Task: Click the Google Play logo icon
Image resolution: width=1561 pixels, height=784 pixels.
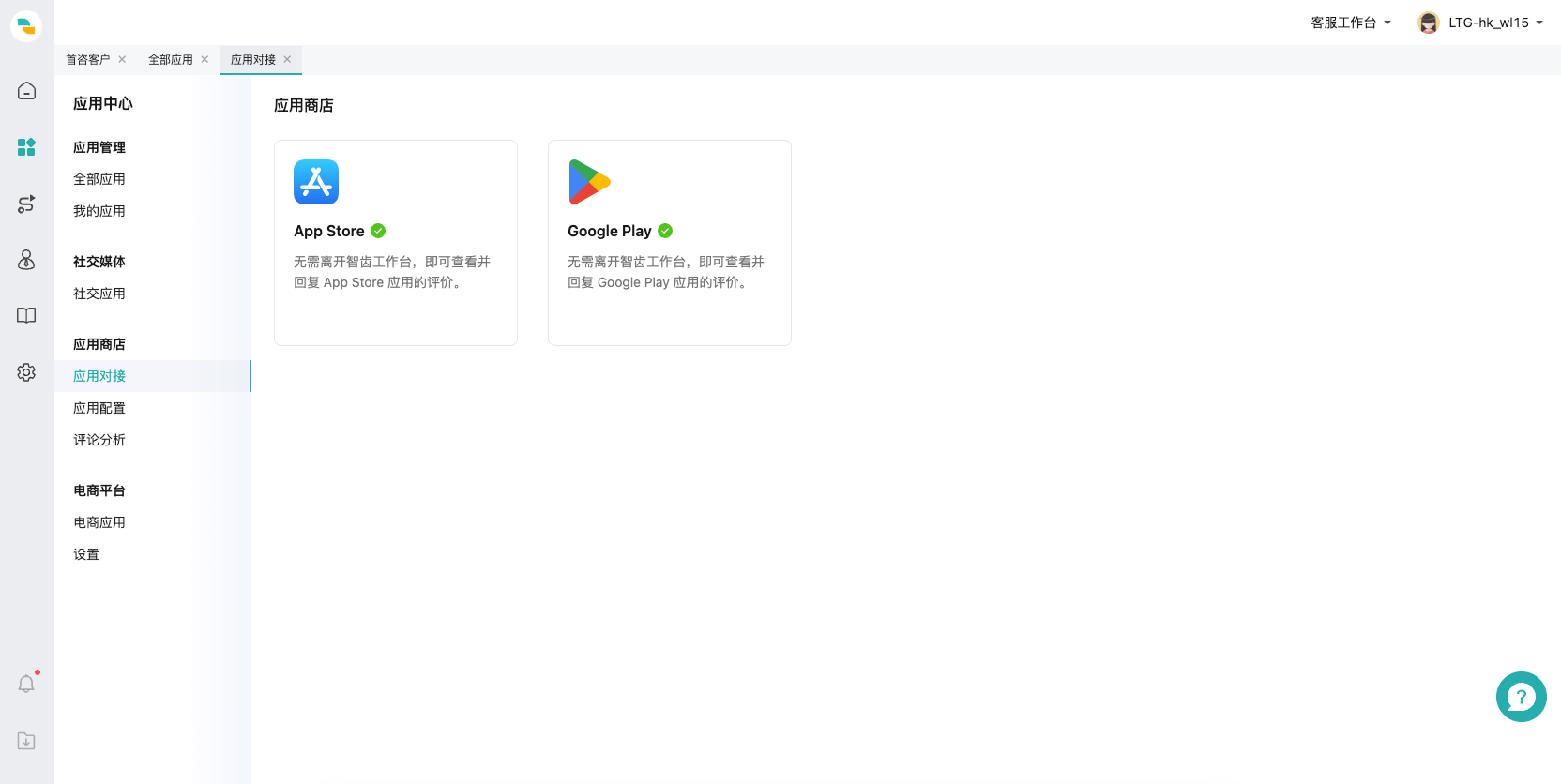Action: 589,182
